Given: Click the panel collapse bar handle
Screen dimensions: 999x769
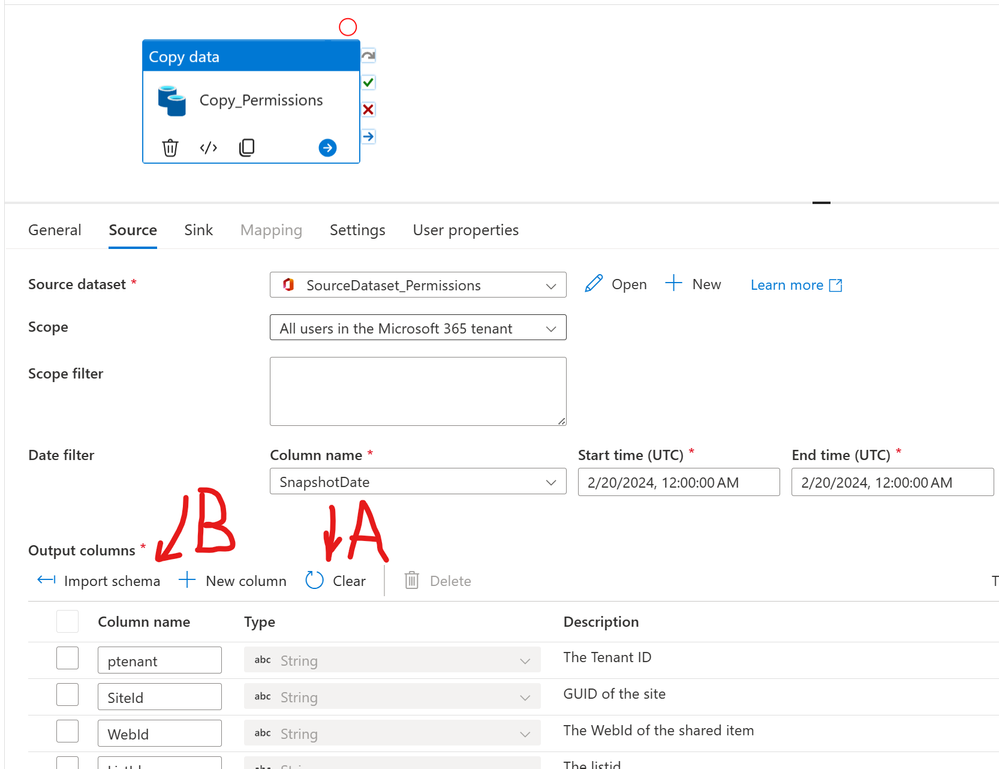Looking at the screenshot, I should tap(821, 203).
